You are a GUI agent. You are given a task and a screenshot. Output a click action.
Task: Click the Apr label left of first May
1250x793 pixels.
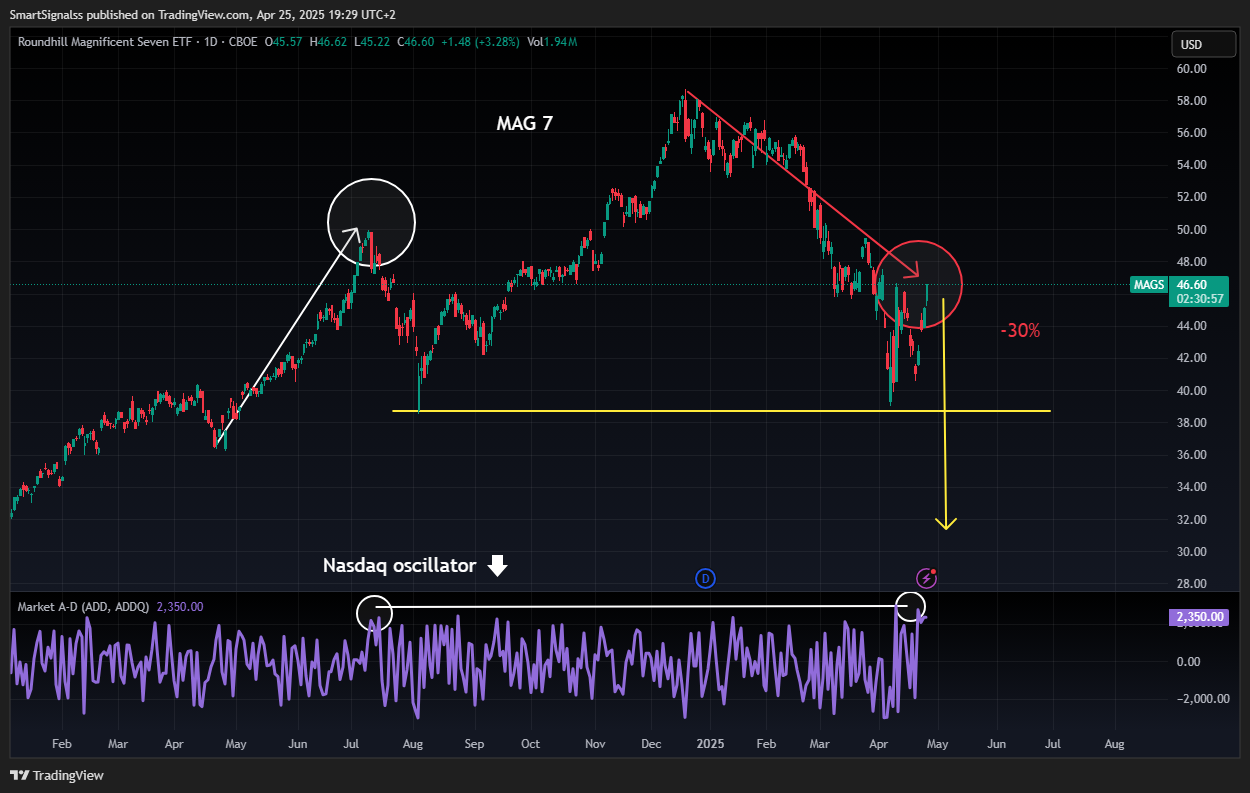tap(176, 744)
